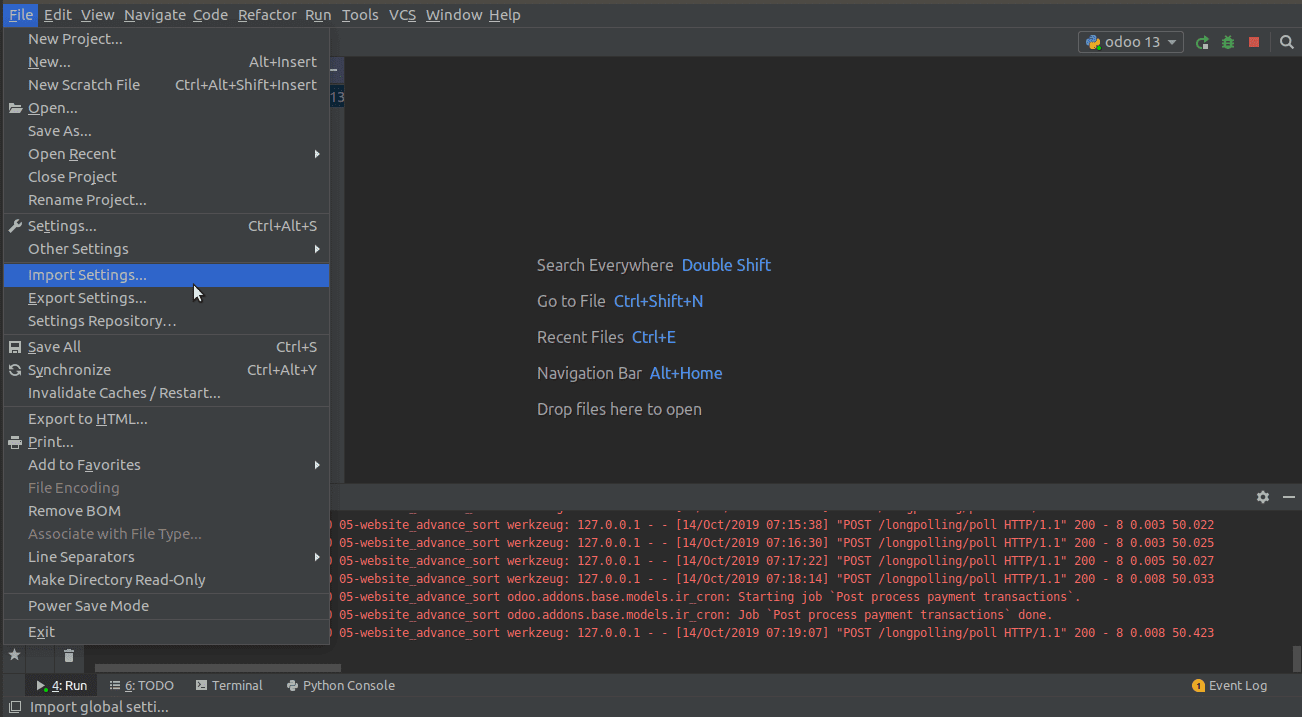1302x717 pixels.
Task: Click Exit in File menu
Action: 166,632
